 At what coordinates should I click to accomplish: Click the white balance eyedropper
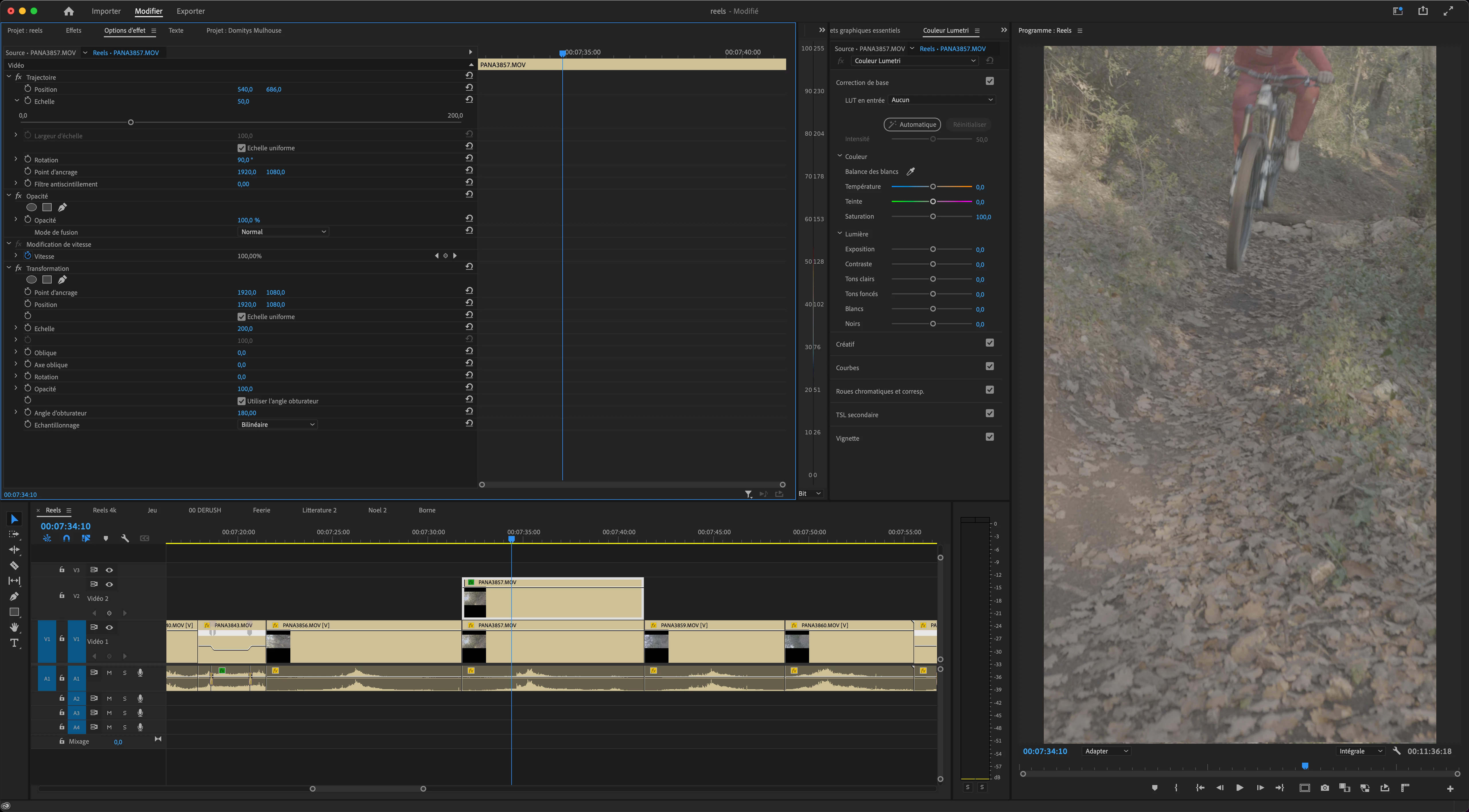(x=911, y=172)
